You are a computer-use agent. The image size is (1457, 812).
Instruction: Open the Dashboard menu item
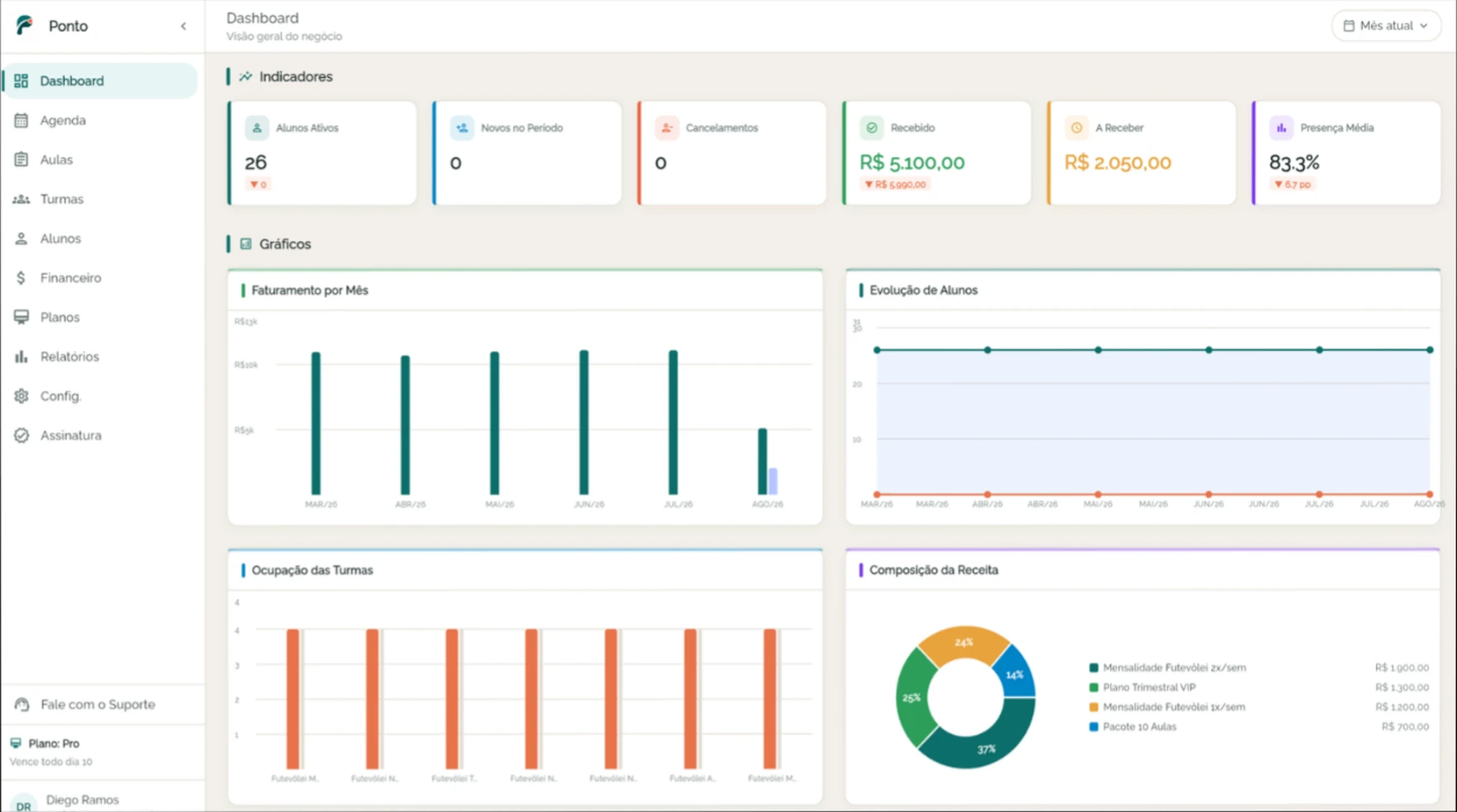(x=100, y=81)
